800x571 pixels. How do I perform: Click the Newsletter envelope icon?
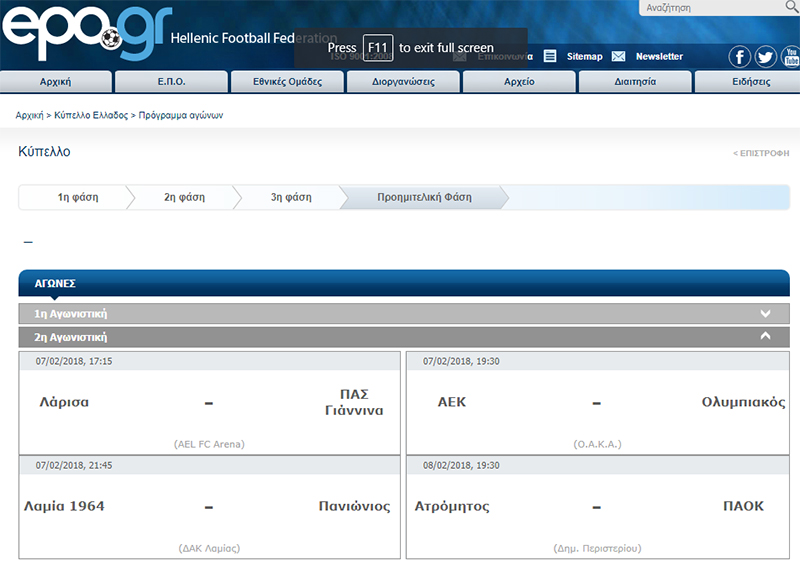[618, 56]
